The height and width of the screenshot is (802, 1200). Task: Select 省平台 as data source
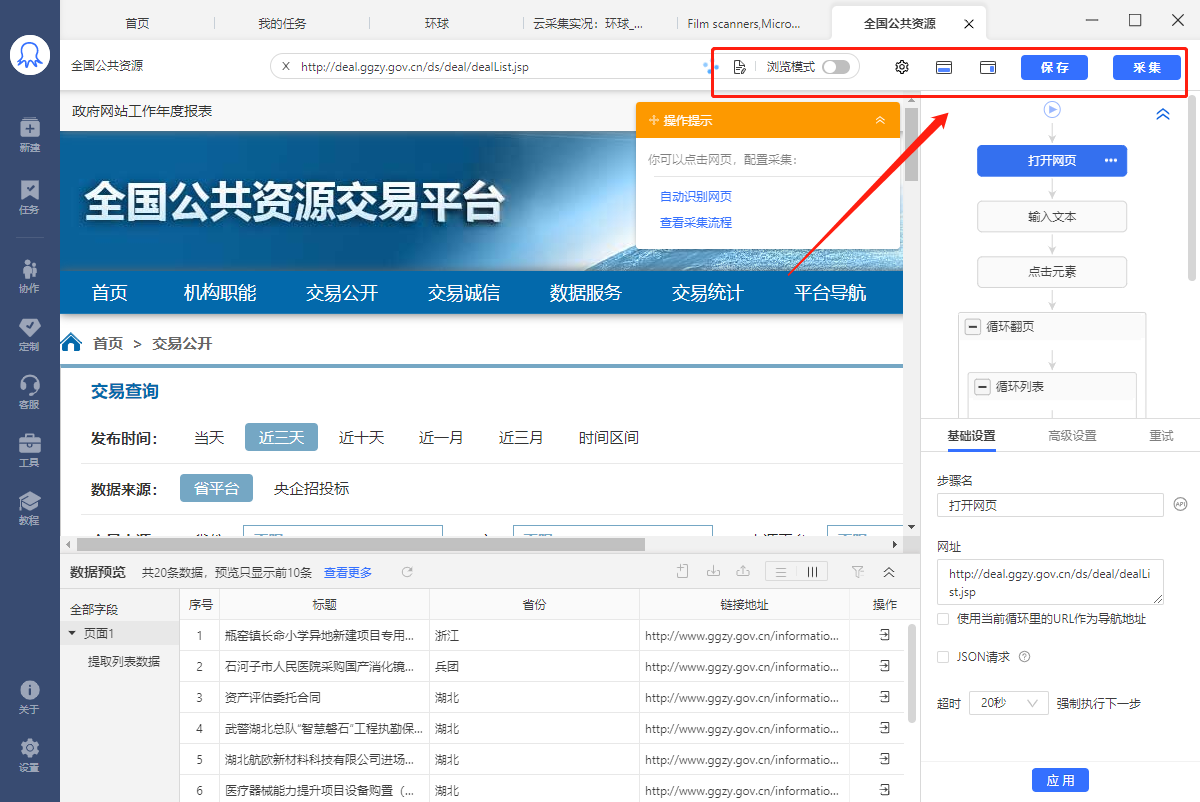(216, 488)
